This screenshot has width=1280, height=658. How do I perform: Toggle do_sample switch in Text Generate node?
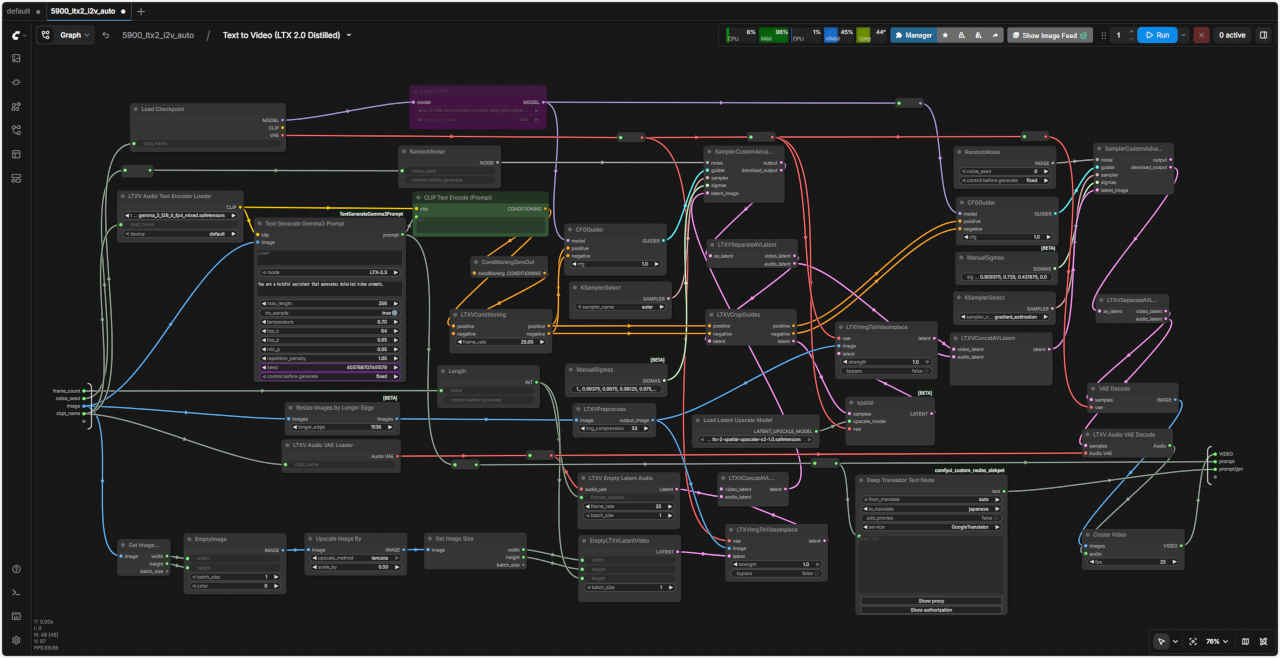[x=394, y=313]
